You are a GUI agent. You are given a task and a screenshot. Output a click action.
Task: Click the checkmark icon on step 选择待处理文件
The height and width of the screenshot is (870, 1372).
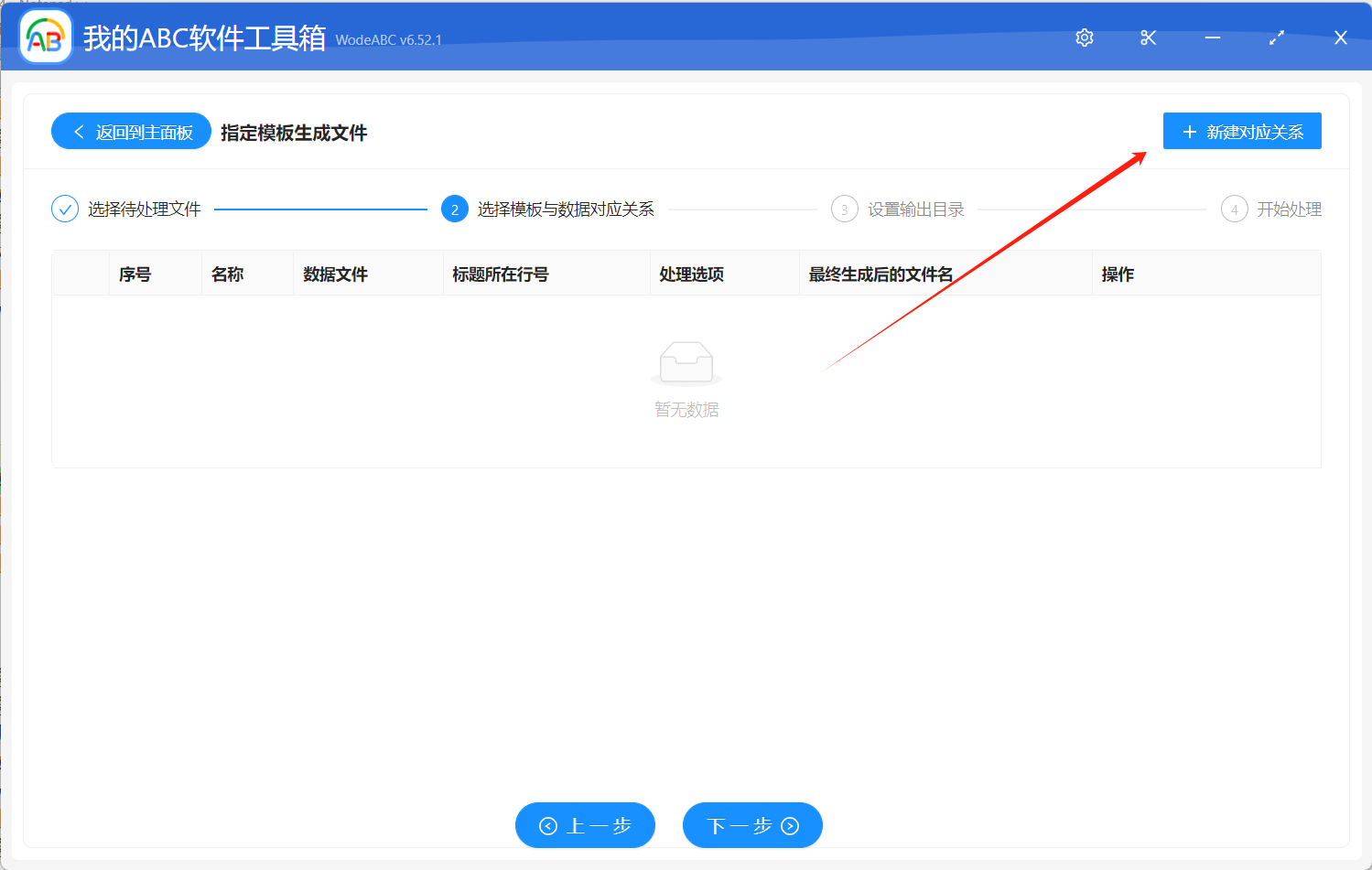pos(64,209)
